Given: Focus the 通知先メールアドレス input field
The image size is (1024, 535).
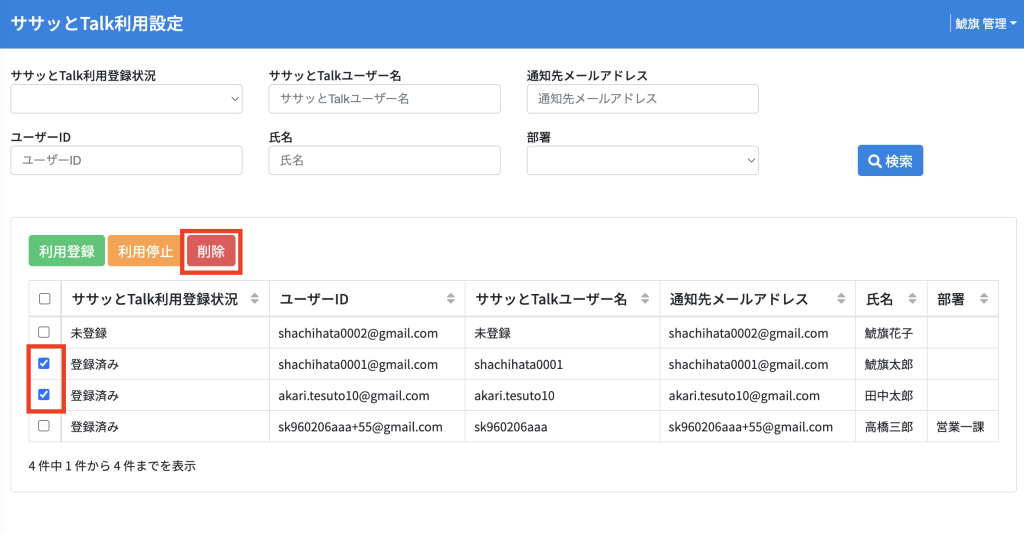Looking at the screenshot, I should point(643,99).
